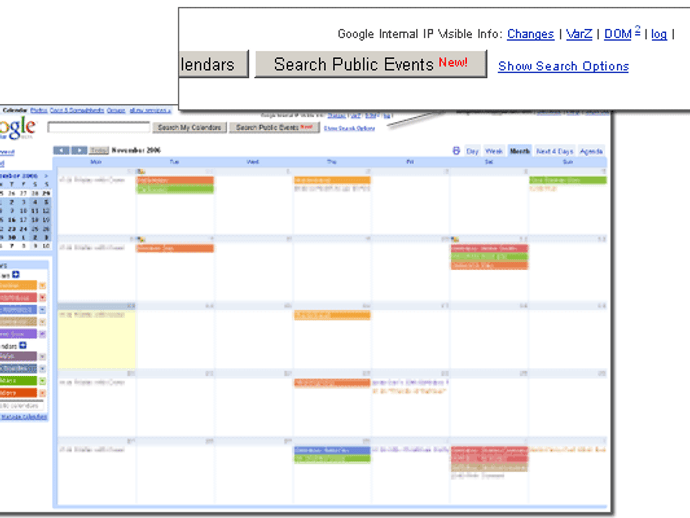Click Show Search Options in enlarged callout

tap(563, 66)
